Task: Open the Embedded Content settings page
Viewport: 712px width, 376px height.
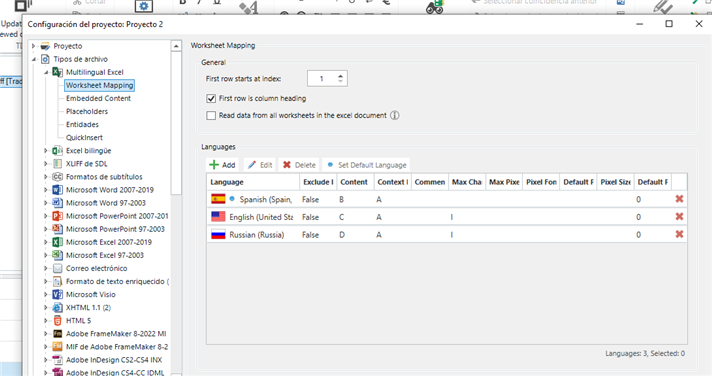Action: (99, 99)
